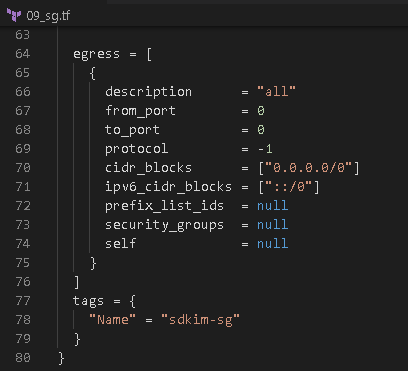Click the closing curly brace on line 80
This screenshot has width=408, height=371.
pyautogui.click(x=61, y=358)
